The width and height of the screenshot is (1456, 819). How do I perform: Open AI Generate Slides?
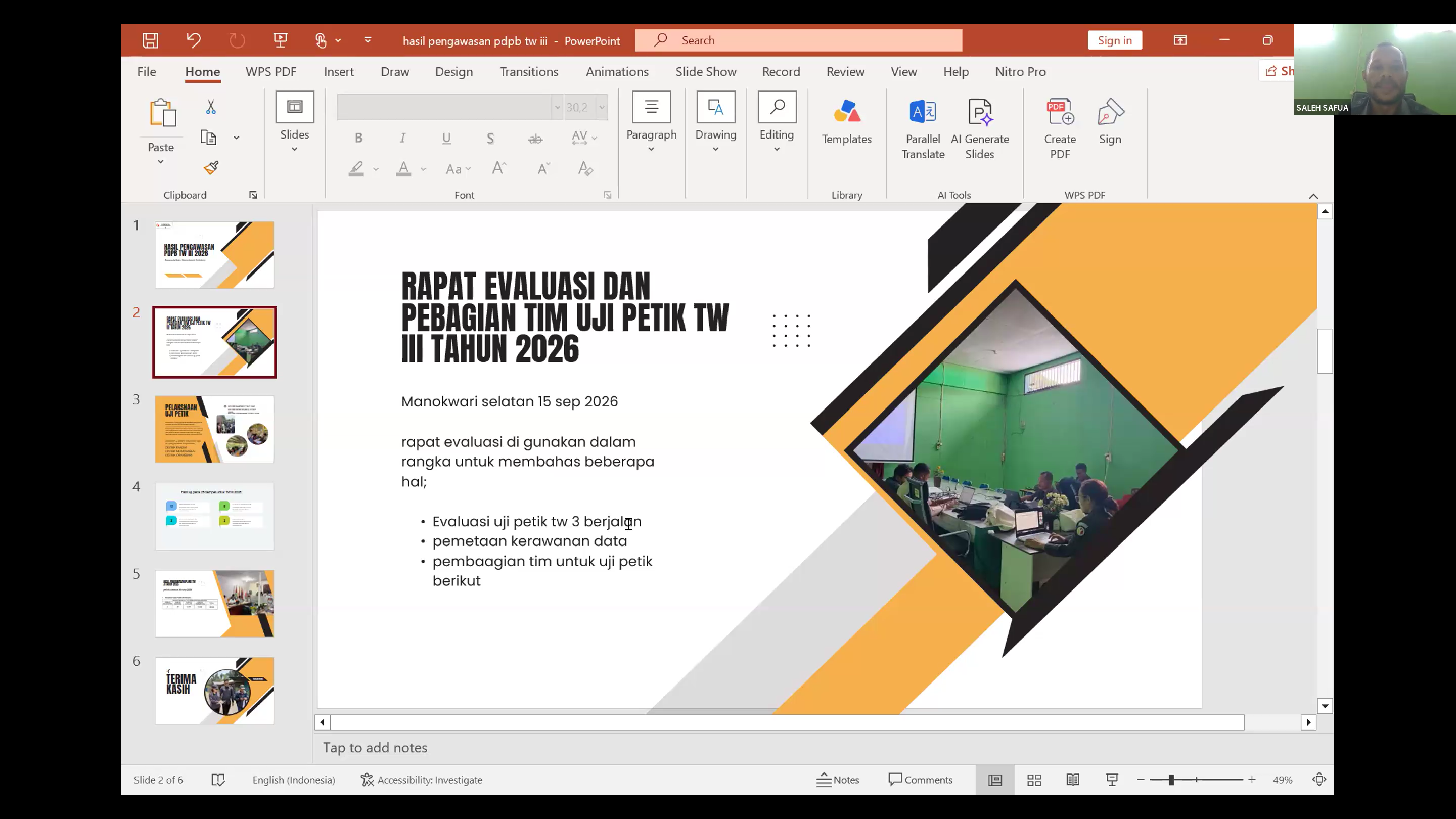coord(980,129)
